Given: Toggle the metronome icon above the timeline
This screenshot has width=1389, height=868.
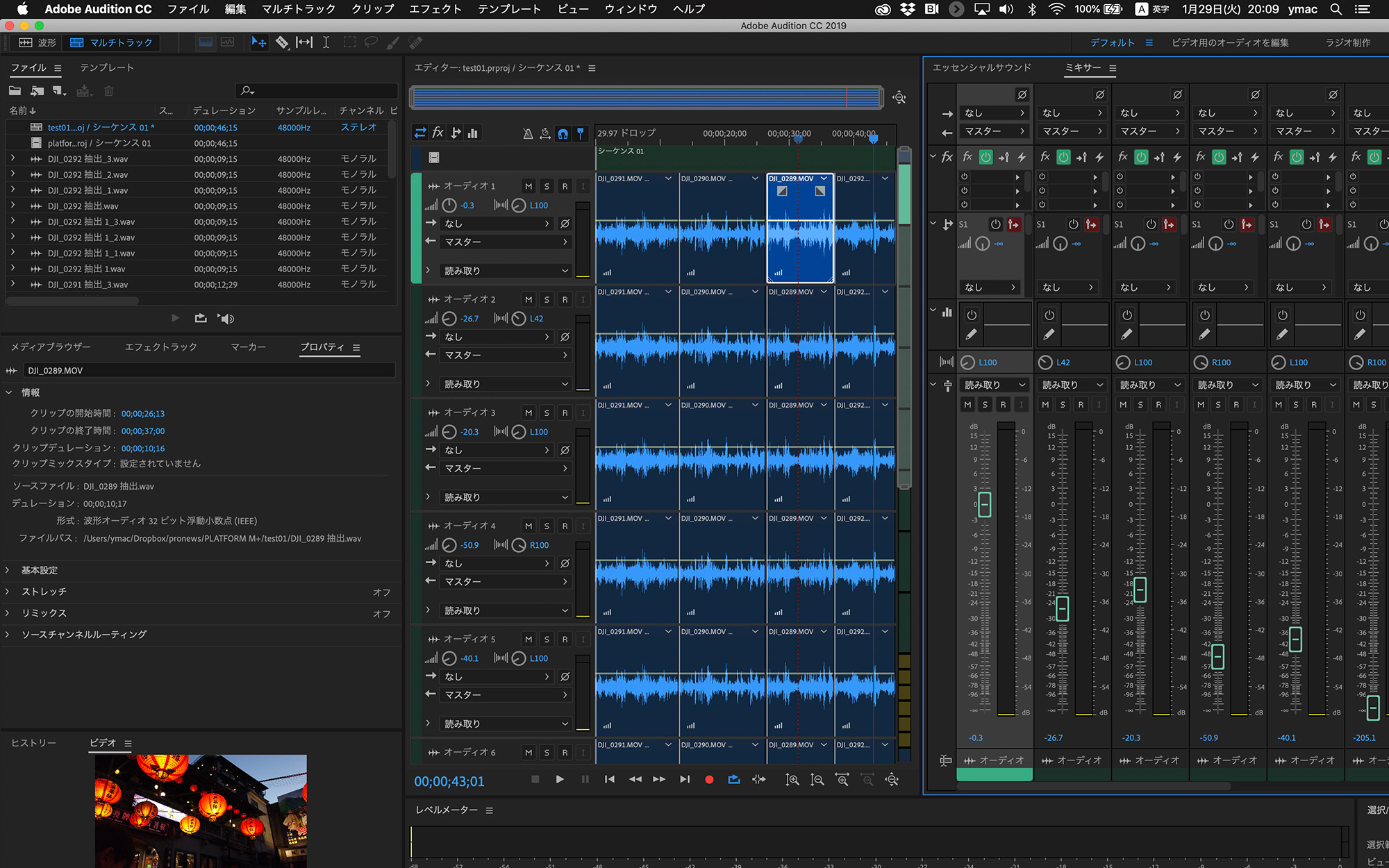Looking at the screenshot, I should pyautogui.click(x=528, y=133).
